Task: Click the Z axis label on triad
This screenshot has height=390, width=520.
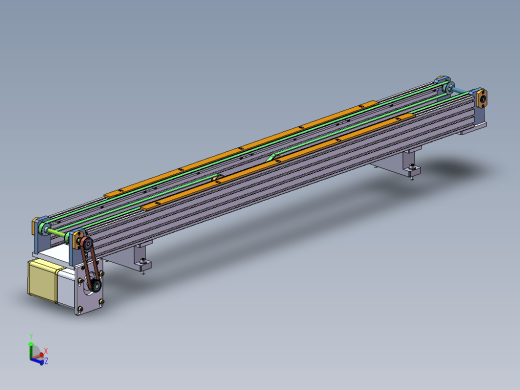Action: point(46,361)
